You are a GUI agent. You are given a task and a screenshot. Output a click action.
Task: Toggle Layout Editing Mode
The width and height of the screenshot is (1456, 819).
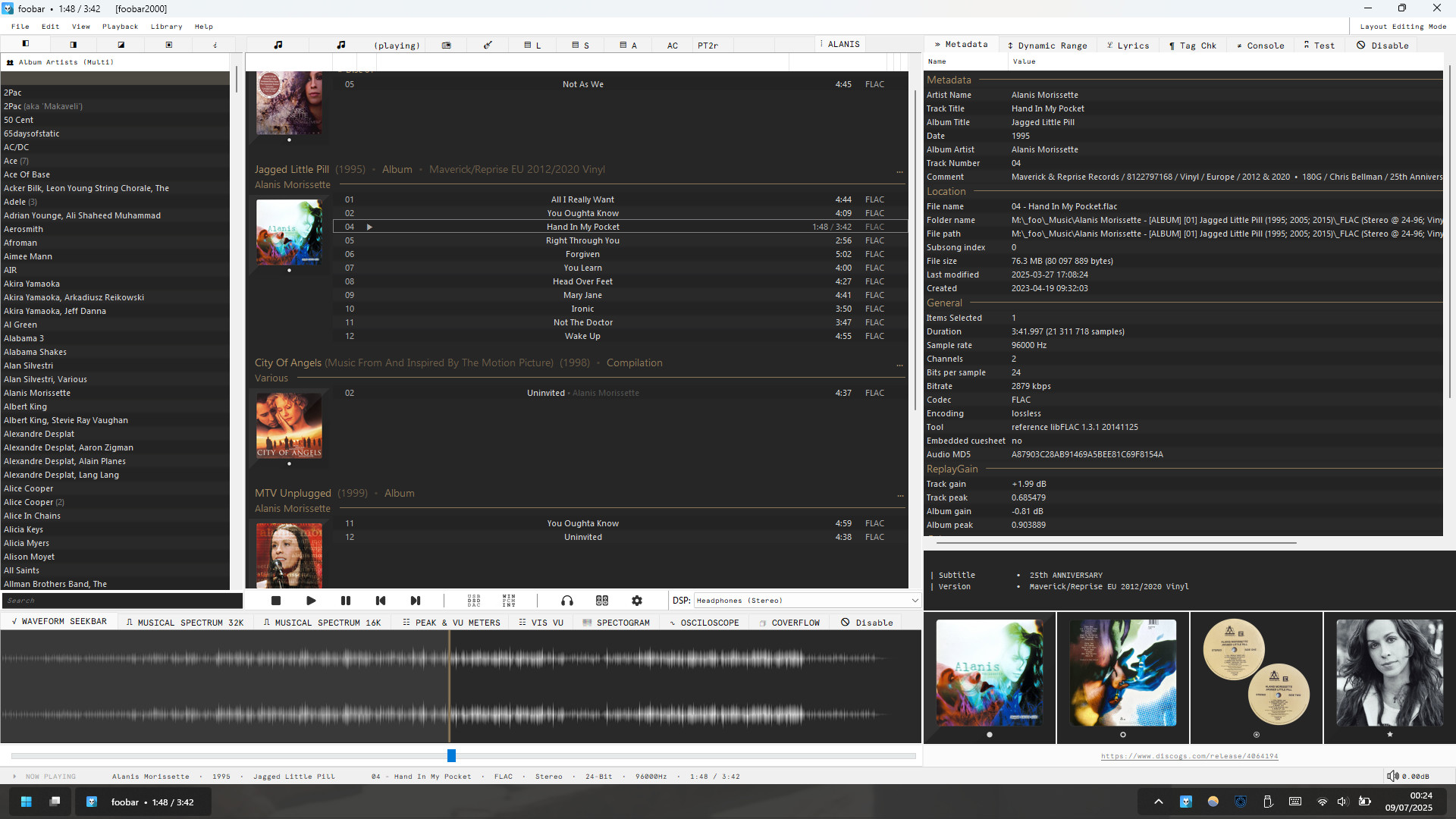pyautogui.click(x=1403, y=27)
